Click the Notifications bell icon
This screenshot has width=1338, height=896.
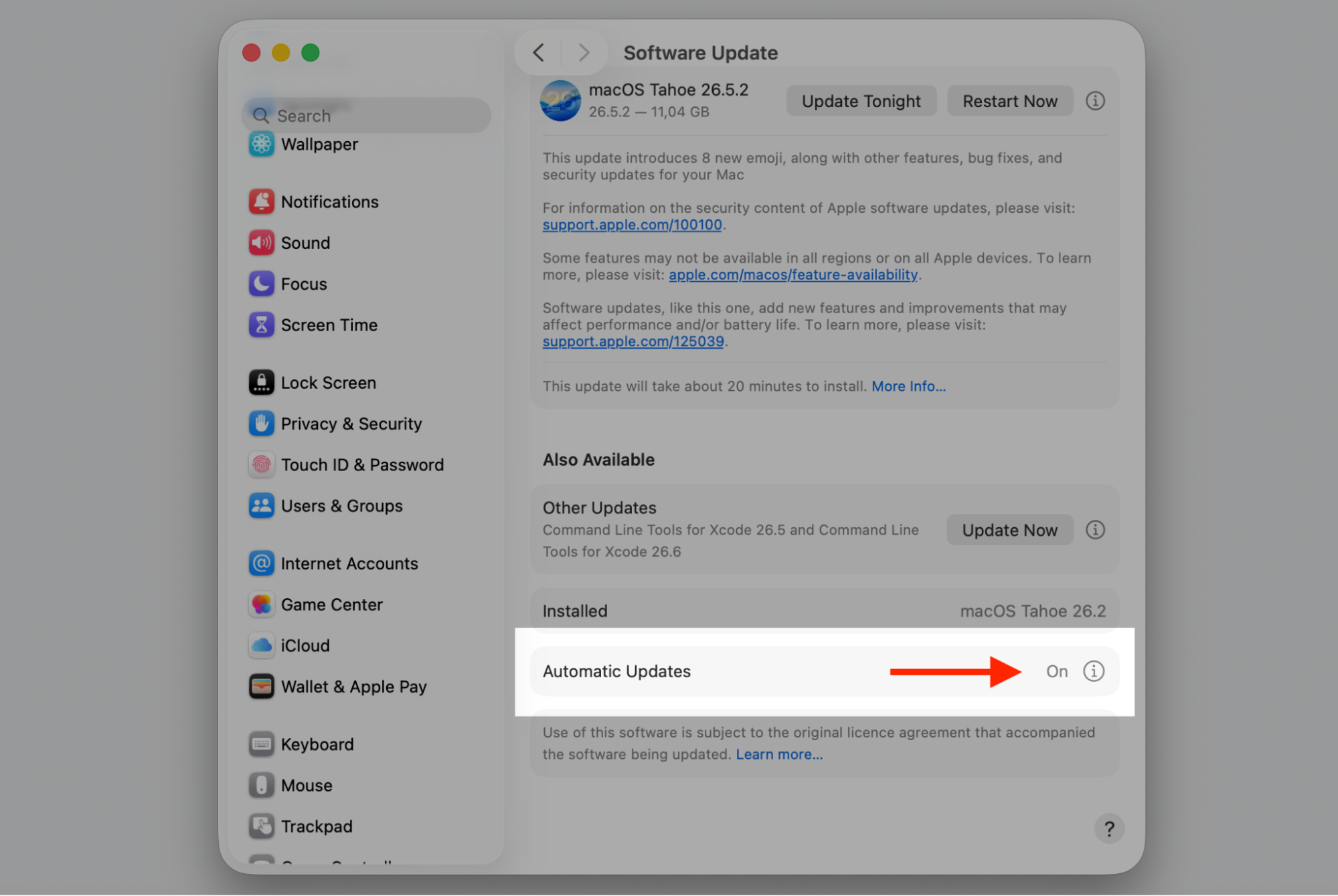point(261,201)
